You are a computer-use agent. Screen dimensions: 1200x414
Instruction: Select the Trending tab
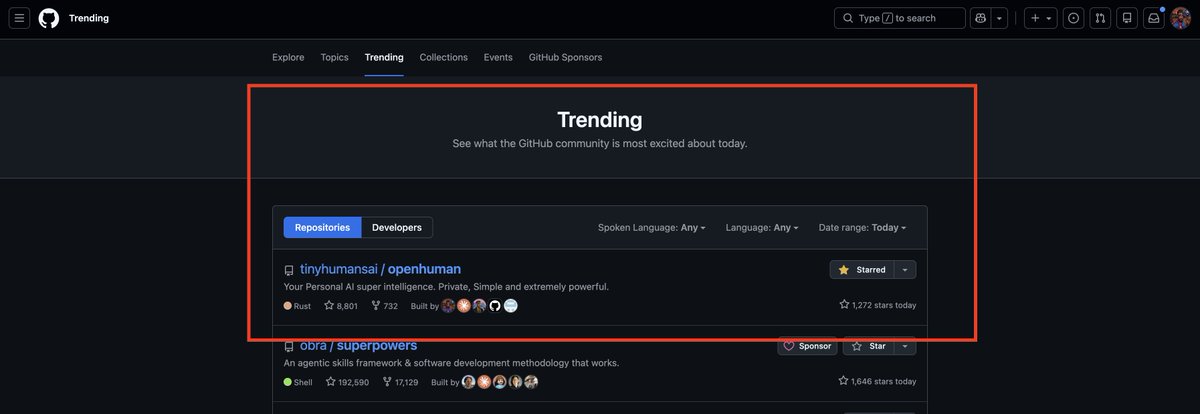[x=384, y=57]
